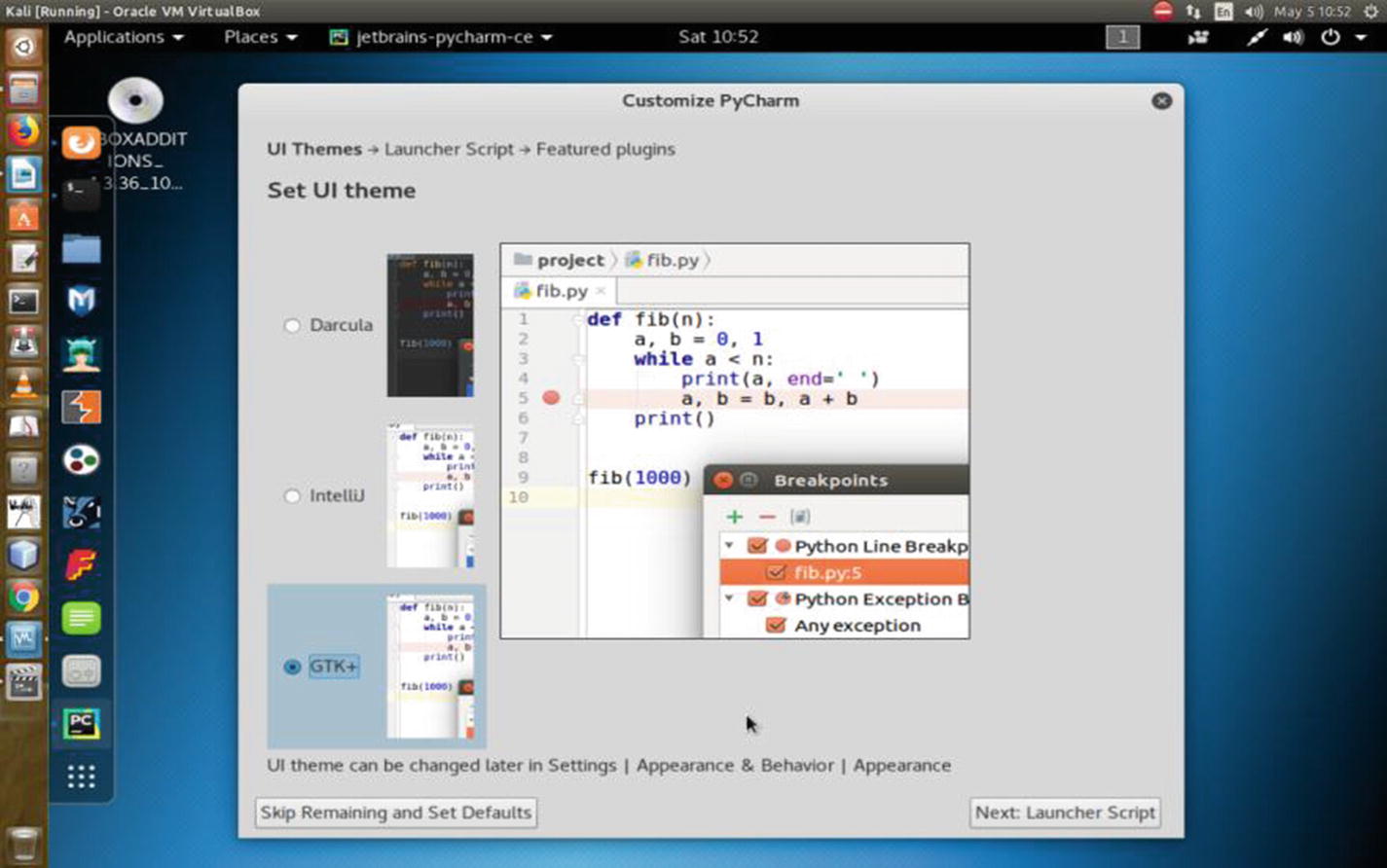Open VirtualBox cube icon in host launcher
1387x868 pixels.
[x=23, y=554]
